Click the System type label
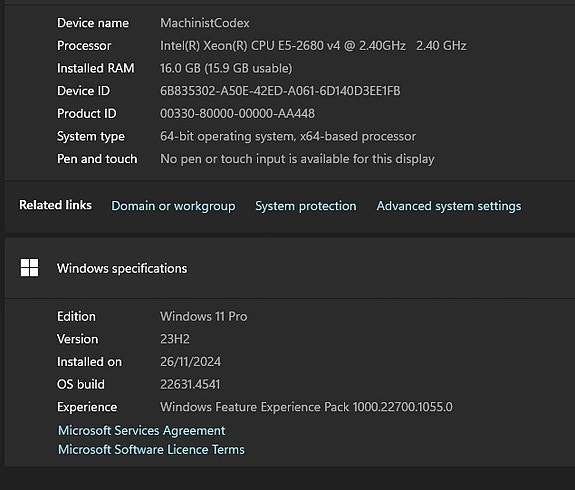This screenshot has height=490, width=575. 91,136
